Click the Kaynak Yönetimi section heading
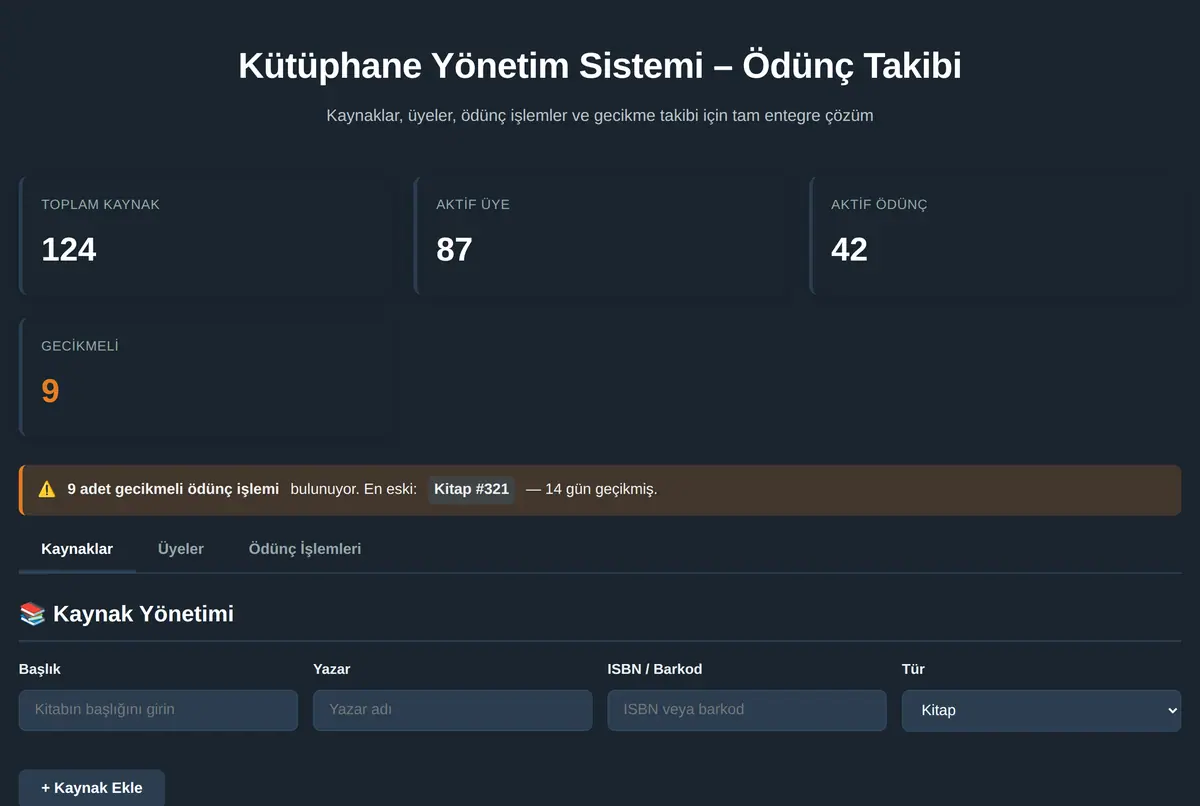 126,614
